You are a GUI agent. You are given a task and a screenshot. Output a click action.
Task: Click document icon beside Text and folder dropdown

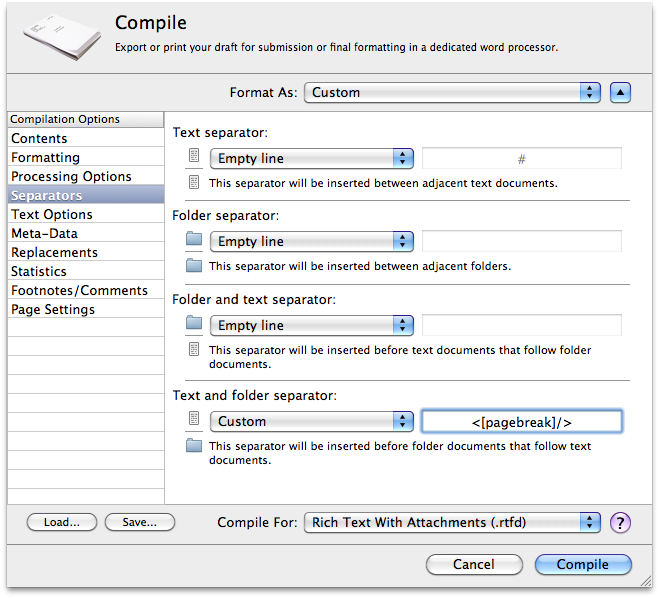[194, 419]
